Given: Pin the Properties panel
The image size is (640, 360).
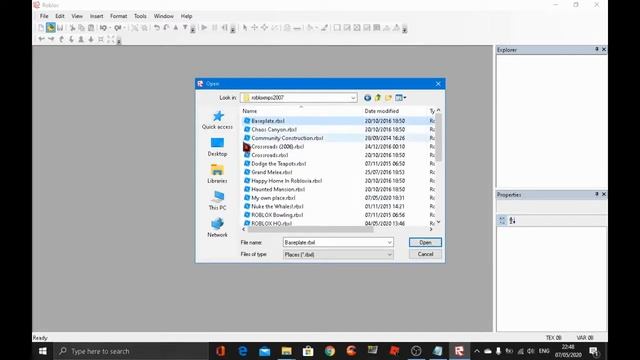Looking at the screenshot, I should tap(597, 194).
